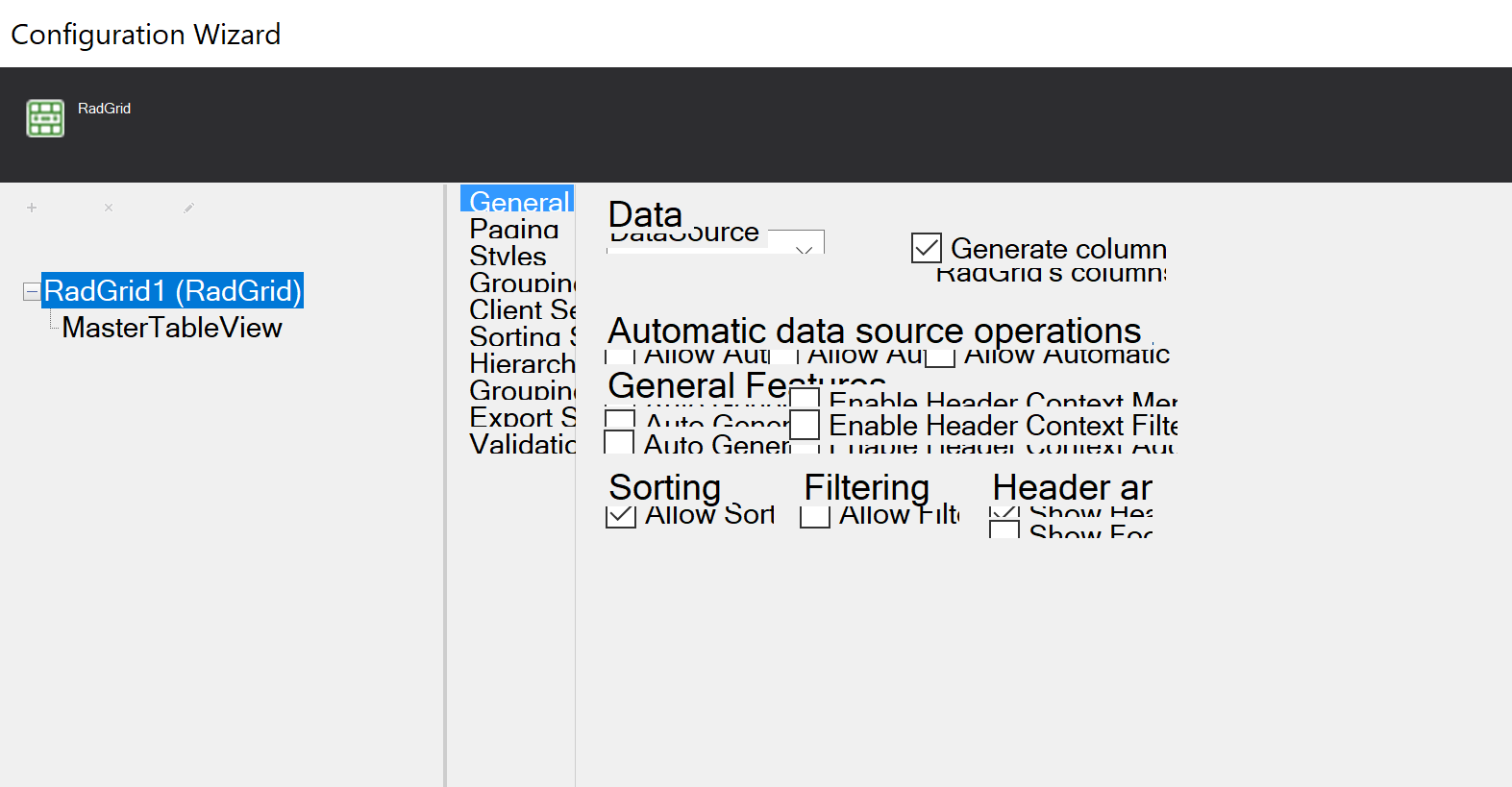Viewport: 1512px width, 787px height.
Task: Open the Export Settings tab
Action: pos(522,417)
